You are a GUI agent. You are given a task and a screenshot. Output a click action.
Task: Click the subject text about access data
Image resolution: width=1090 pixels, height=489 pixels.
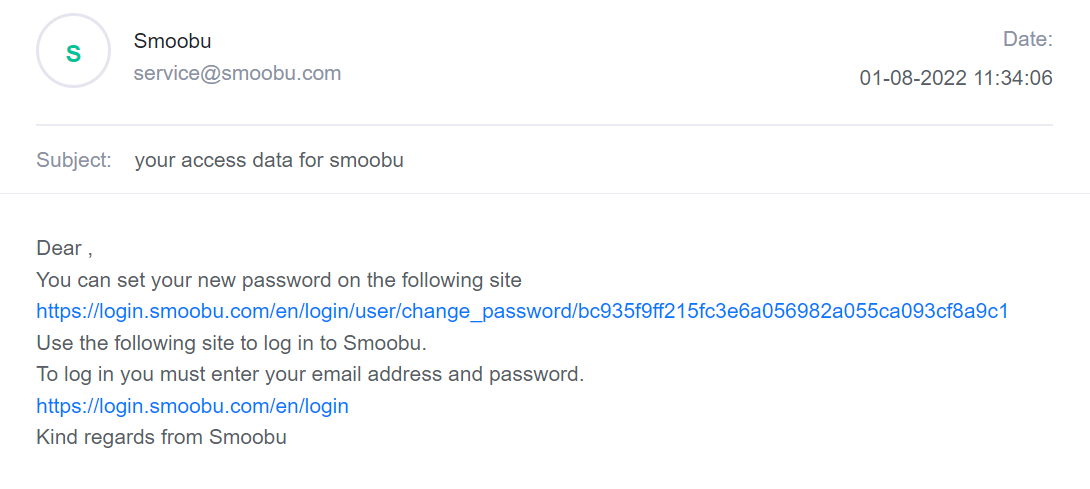click(269, 161)
